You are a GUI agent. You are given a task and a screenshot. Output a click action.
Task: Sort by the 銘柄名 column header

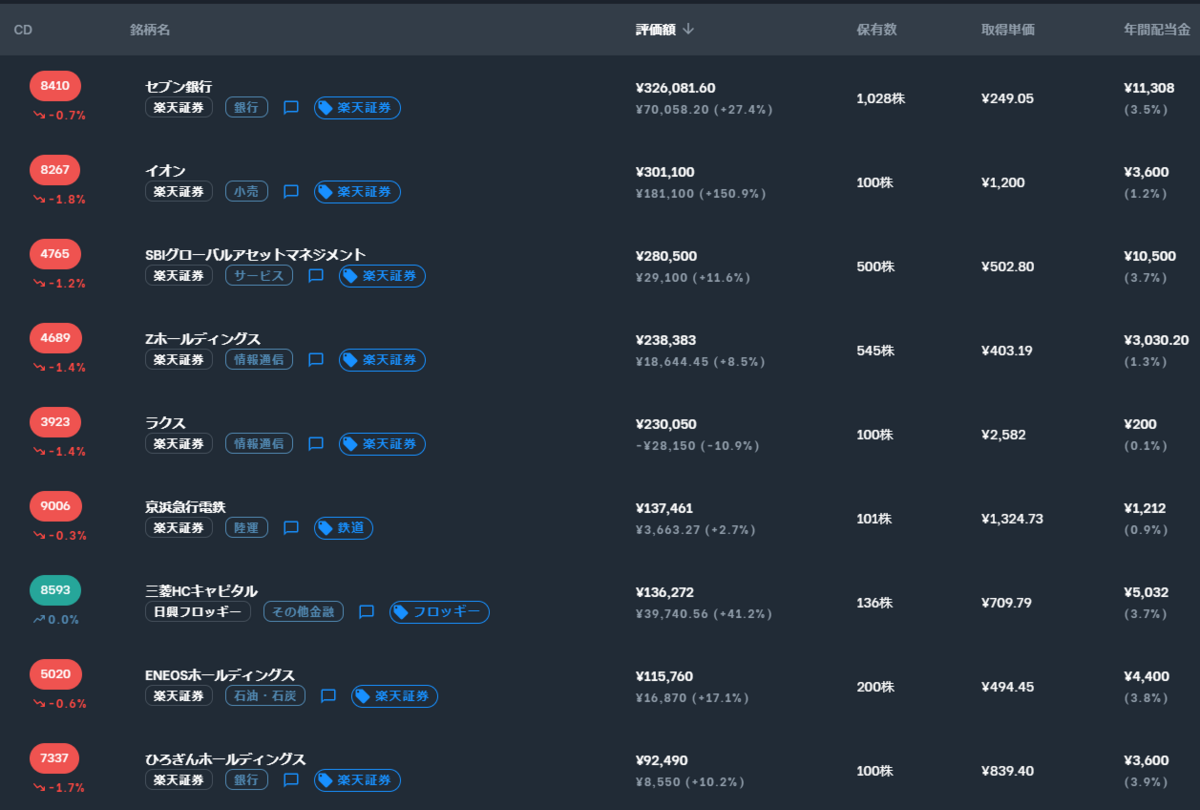[x=150, y=30]
